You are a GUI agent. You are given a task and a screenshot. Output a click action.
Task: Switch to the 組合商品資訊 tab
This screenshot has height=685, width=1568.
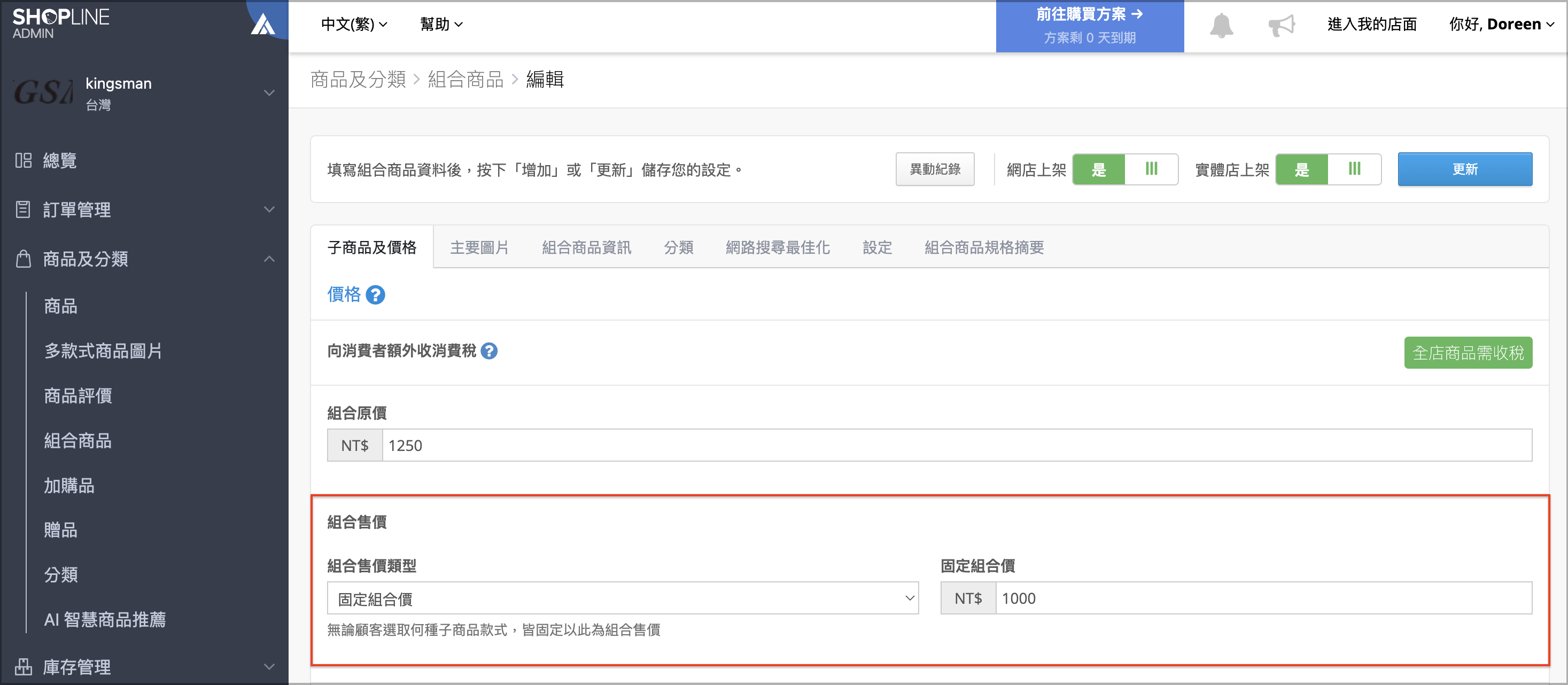(587, 247)
